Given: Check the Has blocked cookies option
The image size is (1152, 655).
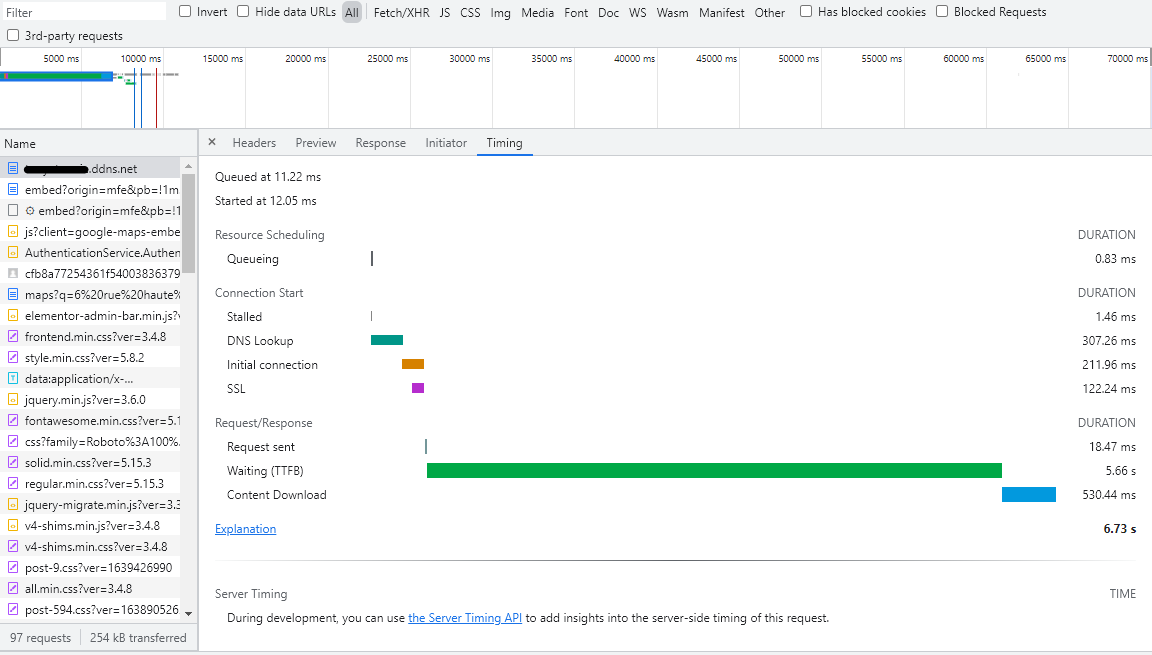Looking at the screenshot, I should [806, 11].
